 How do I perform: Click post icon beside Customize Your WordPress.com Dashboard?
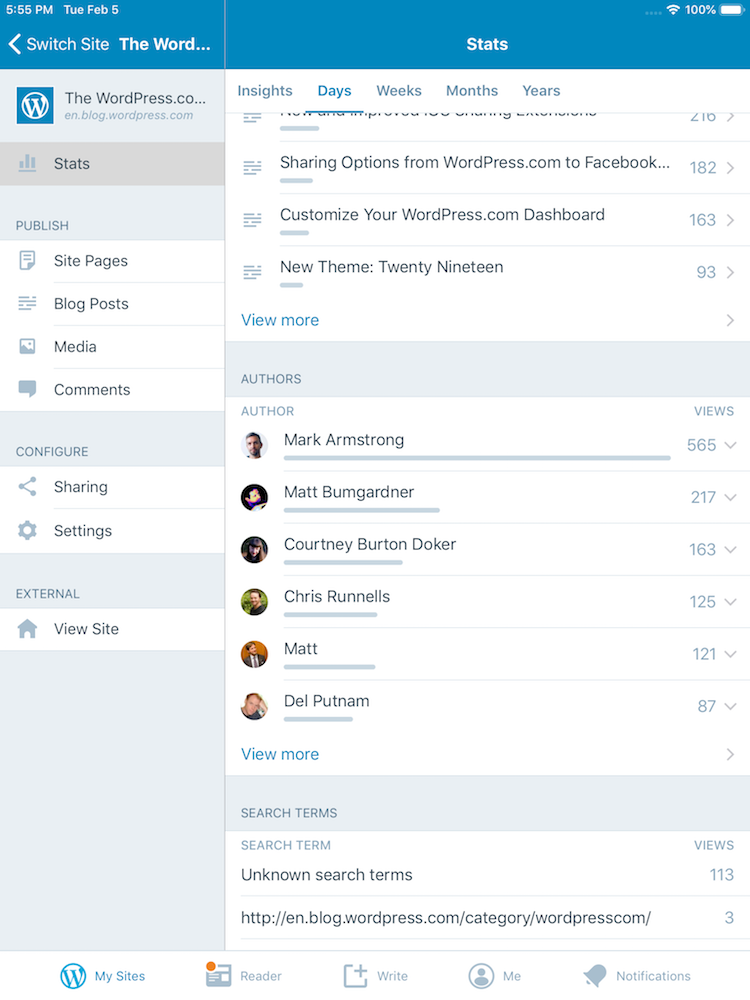pos(253,220)
